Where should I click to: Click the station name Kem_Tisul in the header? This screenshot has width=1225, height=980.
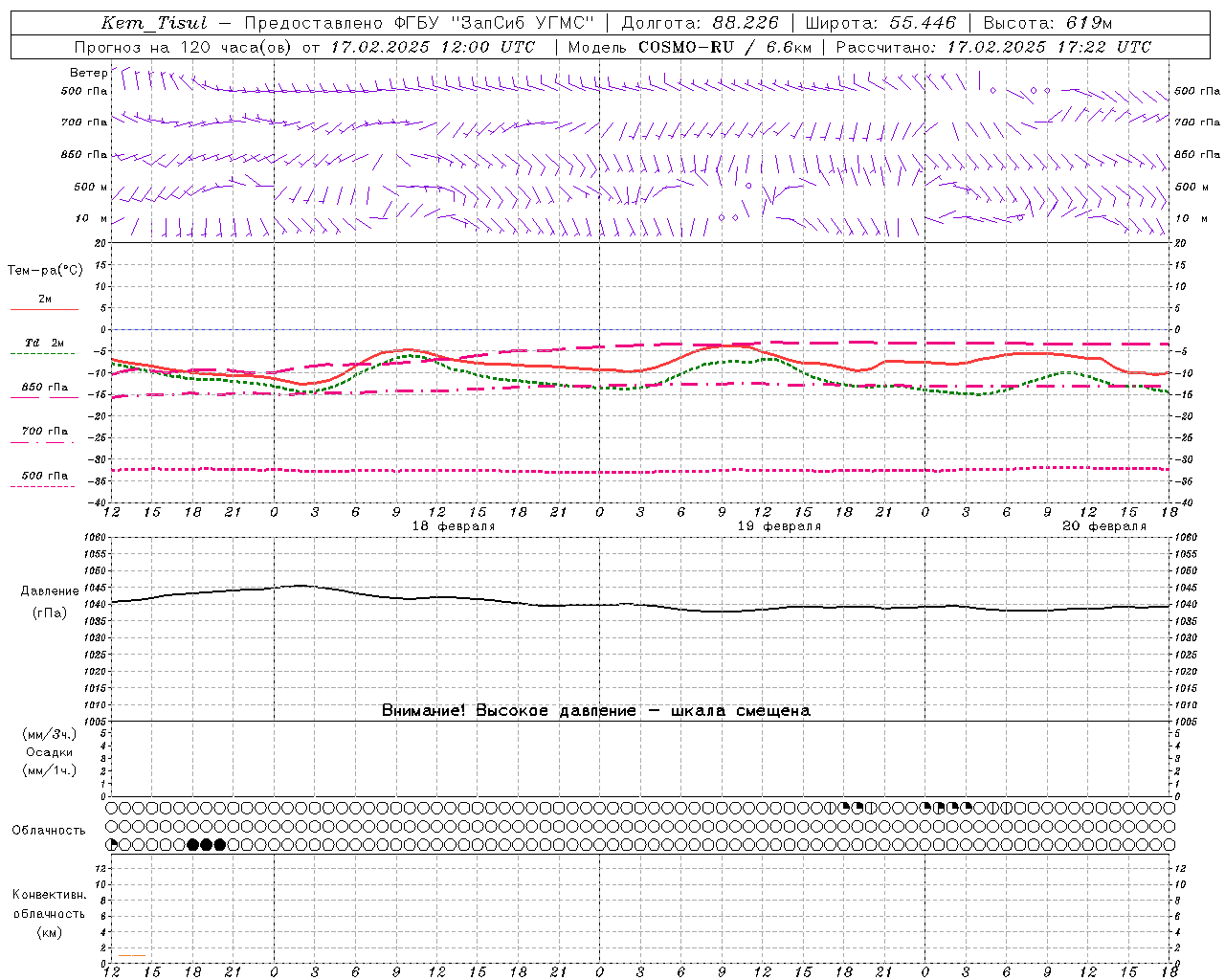154,24
